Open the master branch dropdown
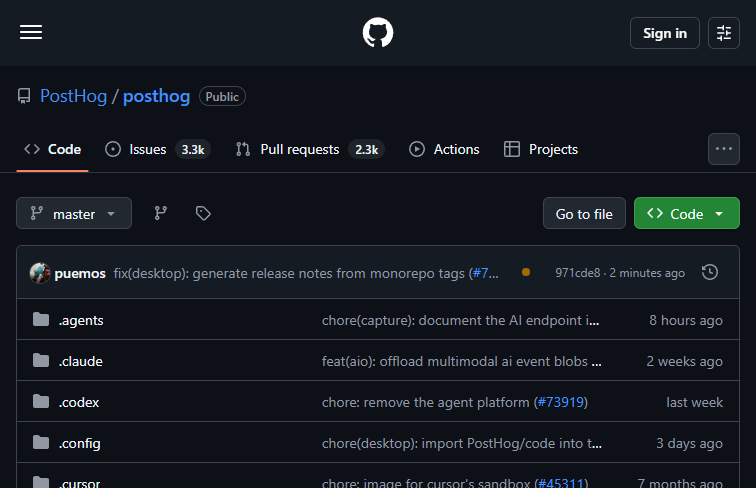Viewport: 756px width, 488px height. 74,213
